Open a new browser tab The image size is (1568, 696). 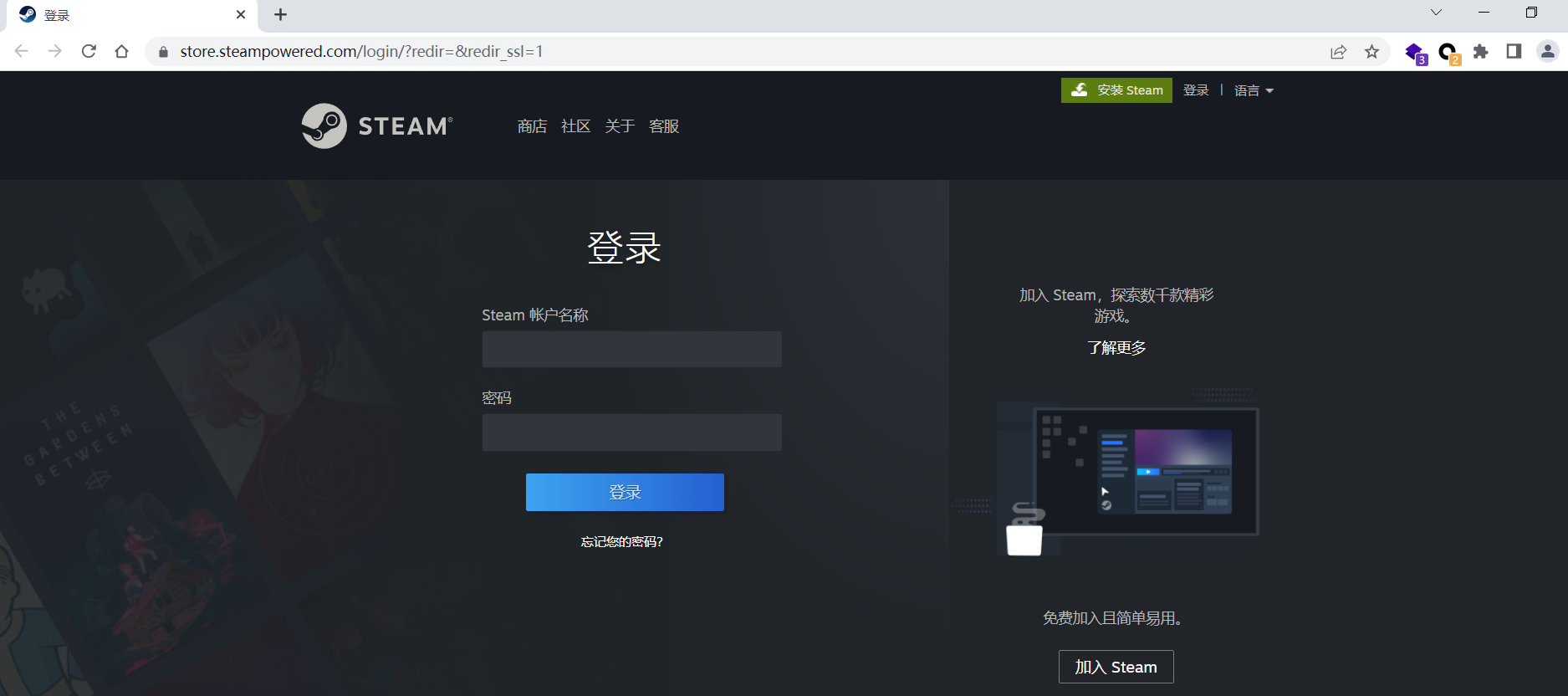pos(281,15)
